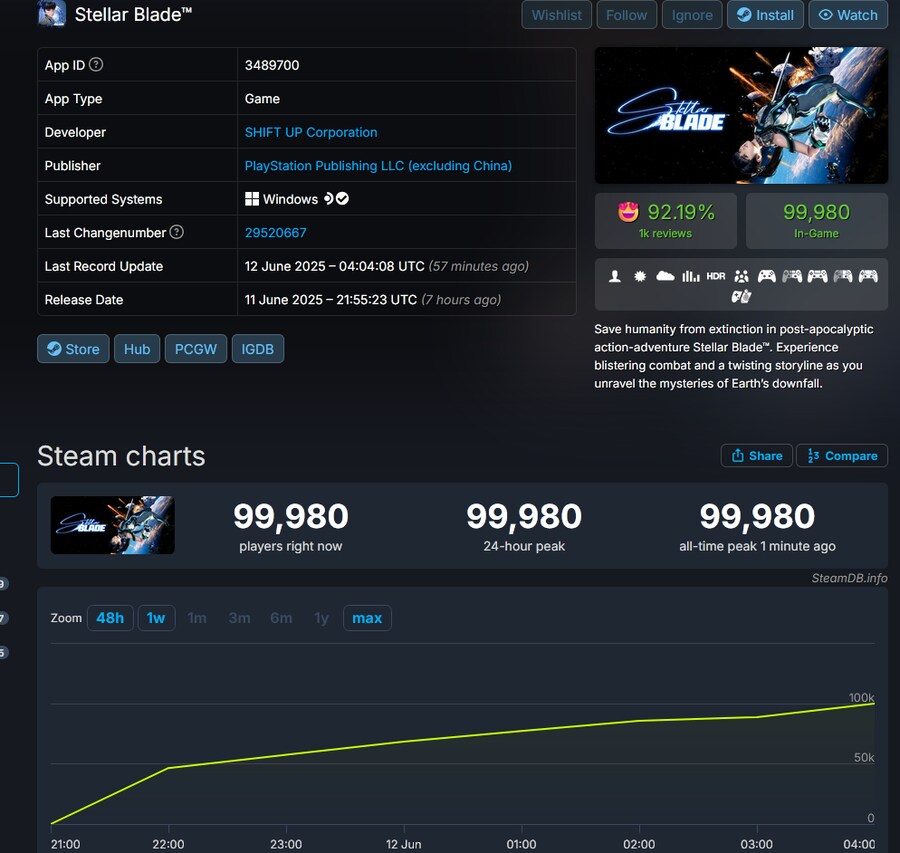
Task: Click the "100k" chart axis label
Action: pos(862,697)
